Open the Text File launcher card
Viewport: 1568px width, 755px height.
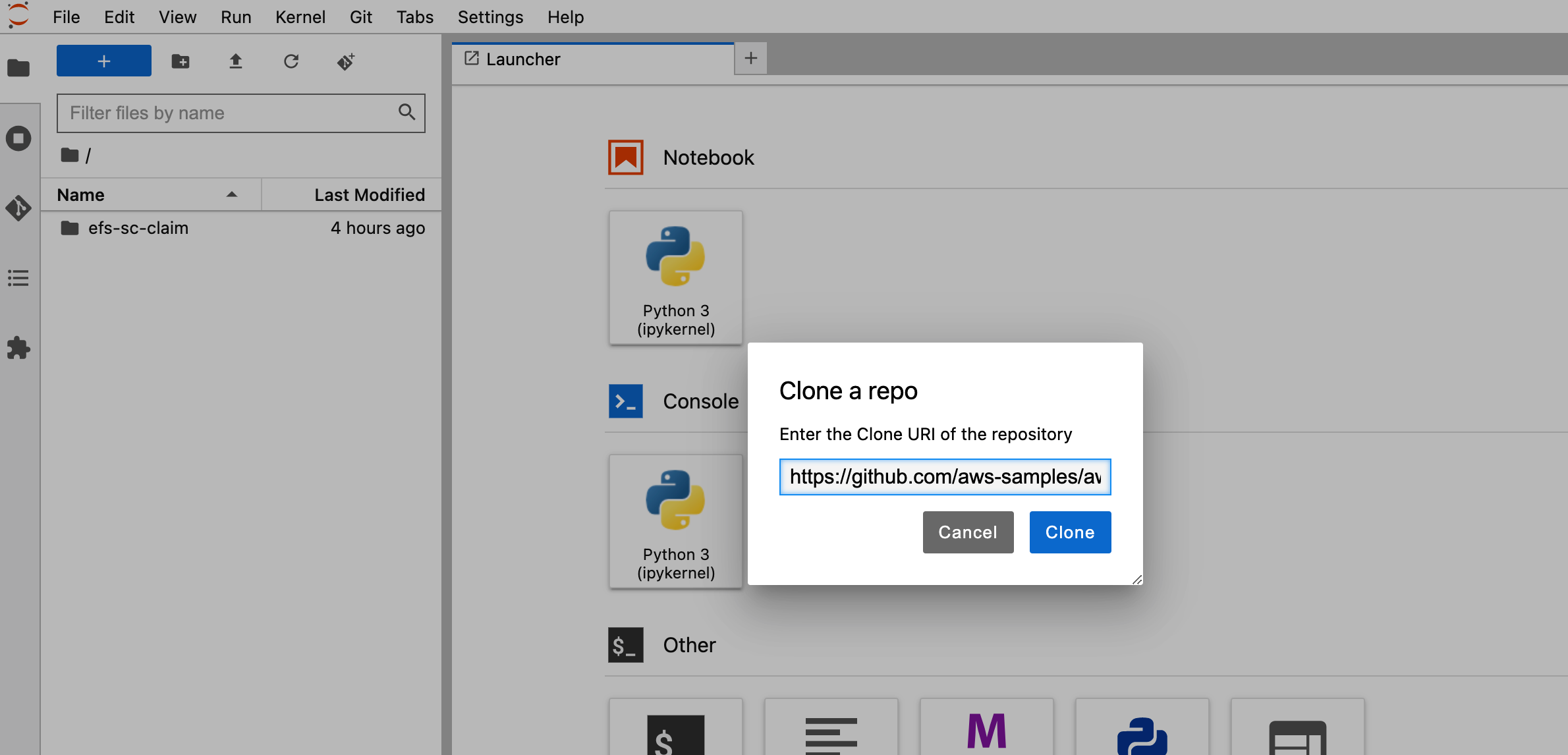(831, 727)
